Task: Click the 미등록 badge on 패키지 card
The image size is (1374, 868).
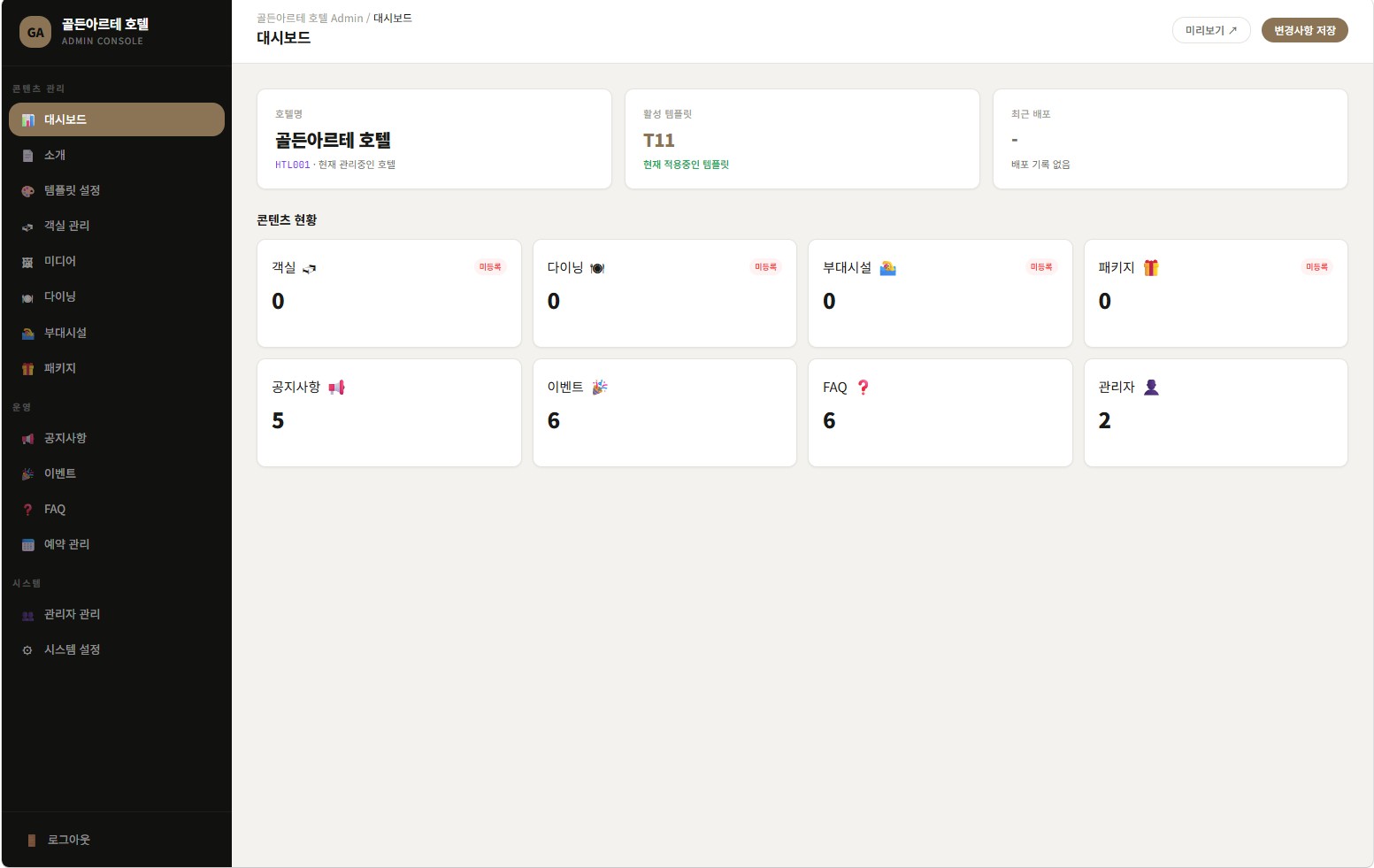Action: pos(1316,267)
